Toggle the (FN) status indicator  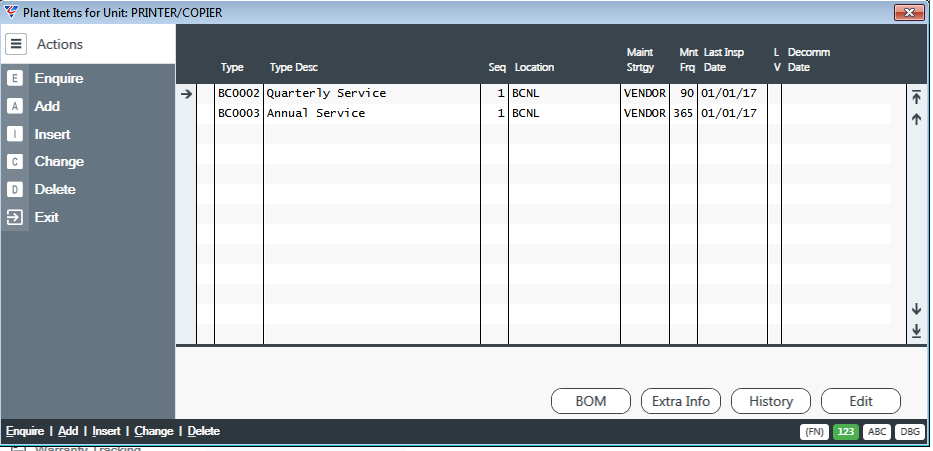coord(815,432)
